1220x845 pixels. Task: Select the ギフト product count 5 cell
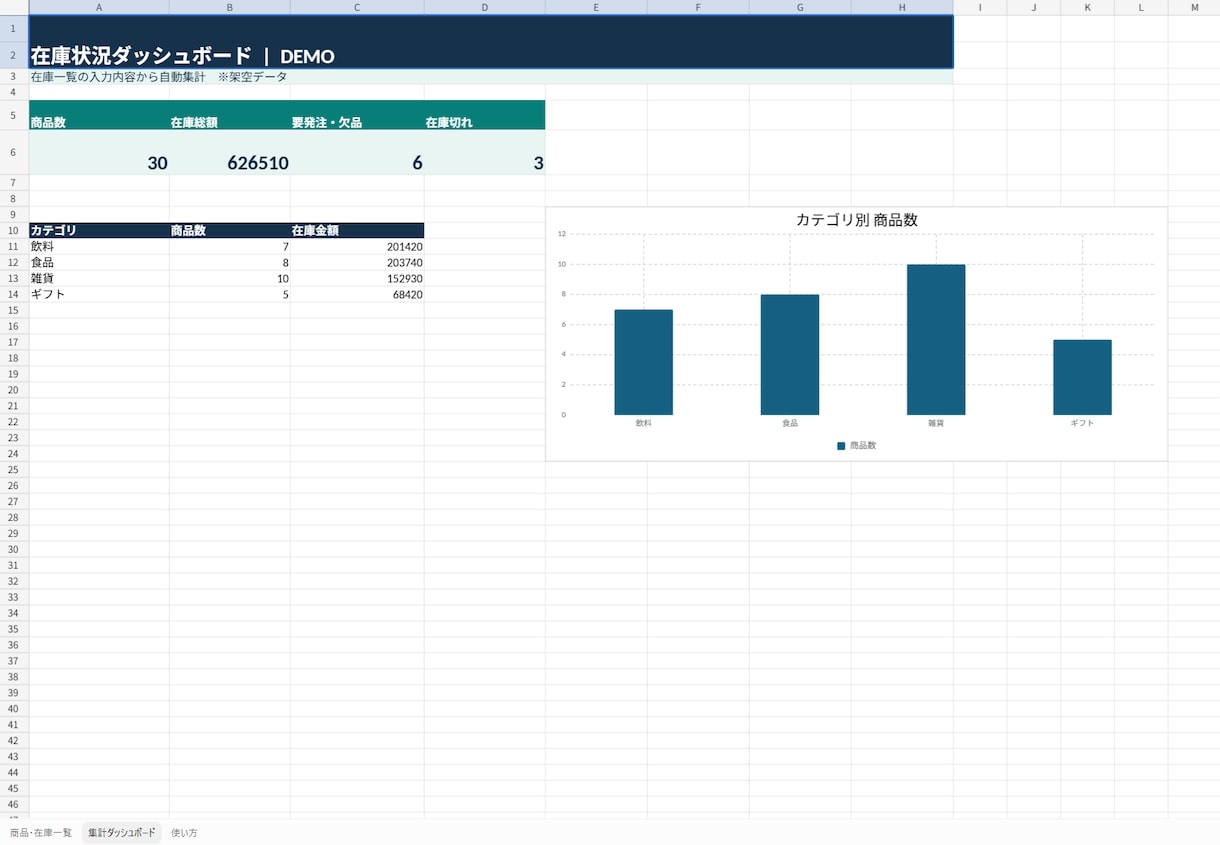(230, 294)
